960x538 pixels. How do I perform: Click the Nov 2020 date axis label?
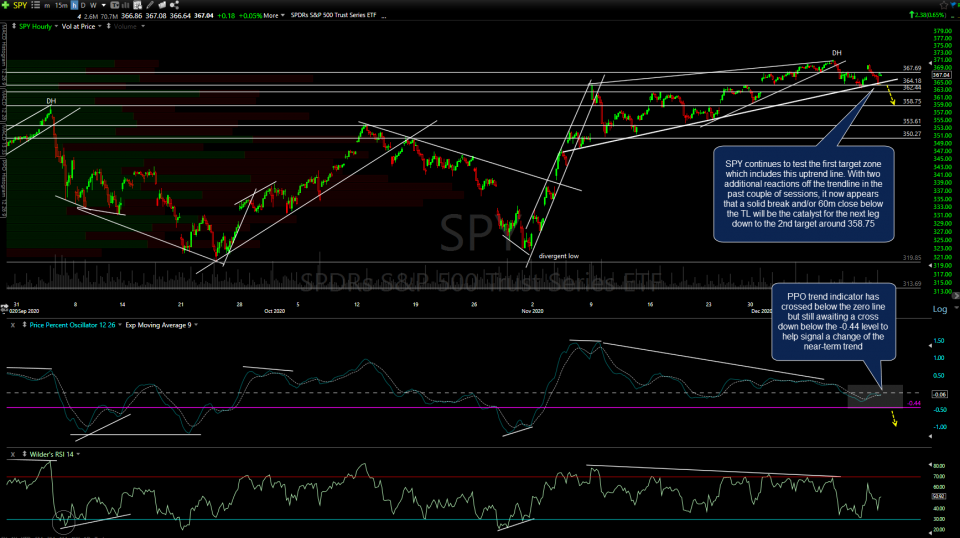pos(532,311)
